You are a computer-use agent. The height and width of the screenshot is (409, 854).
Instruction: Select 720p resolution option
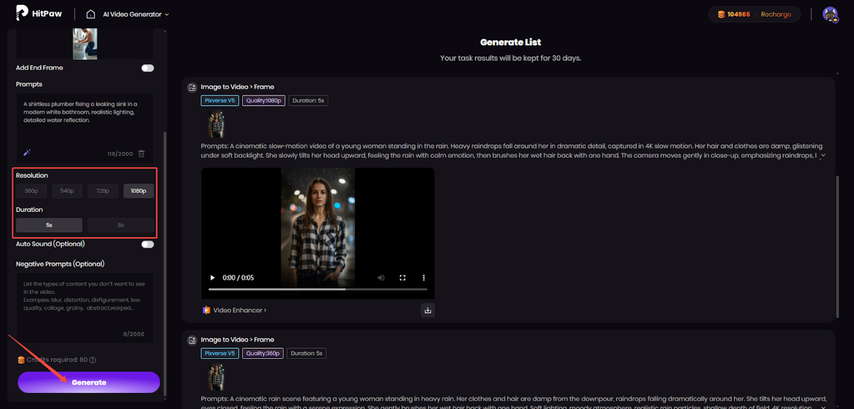click(x=102, y=190)
